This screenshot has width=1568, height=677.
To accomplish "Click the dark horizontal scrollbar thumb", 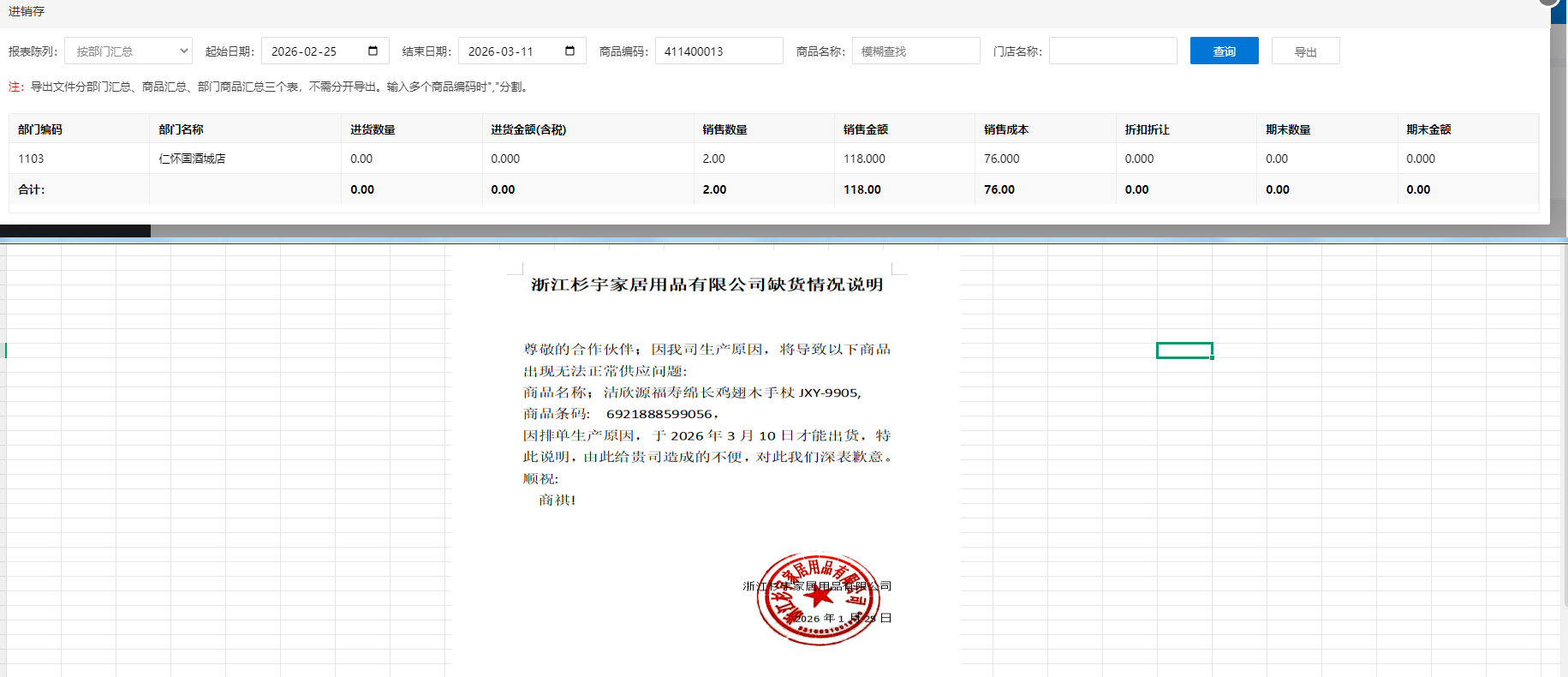I will click(75, 231).
